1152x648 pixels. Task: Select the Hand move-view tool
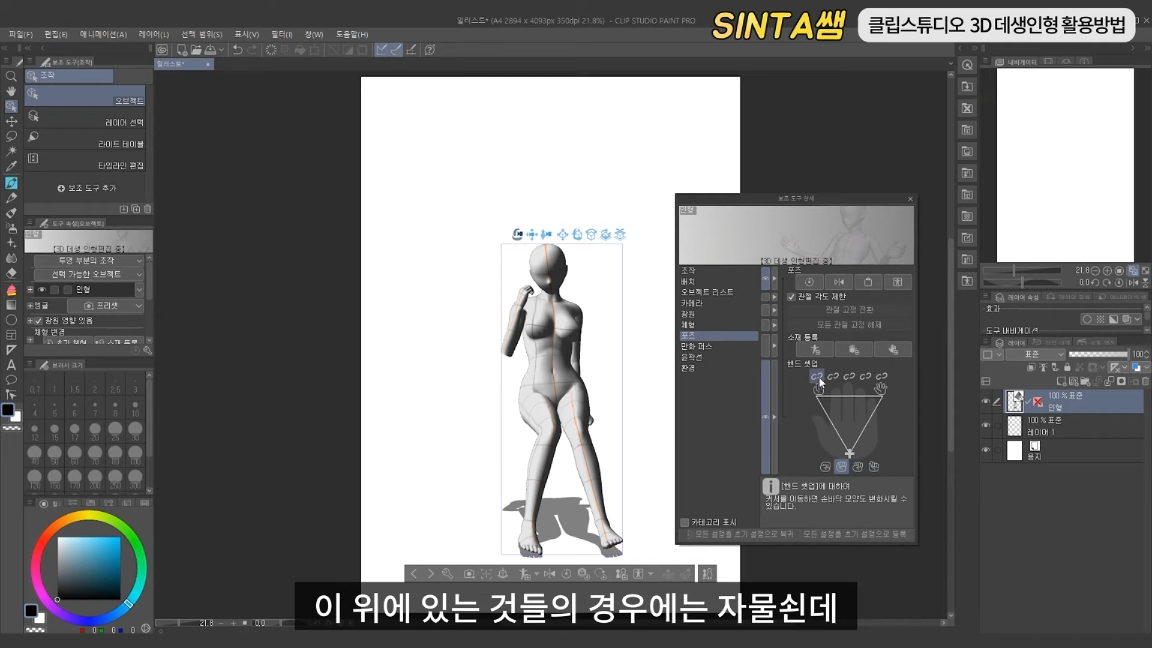(11, 91)
